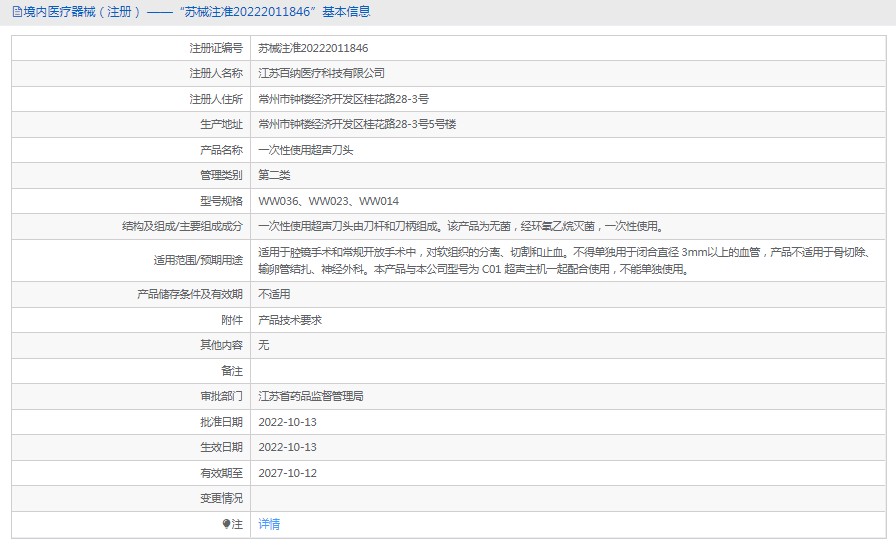Click the lightbulb icon beside 注

pos(226,524)
